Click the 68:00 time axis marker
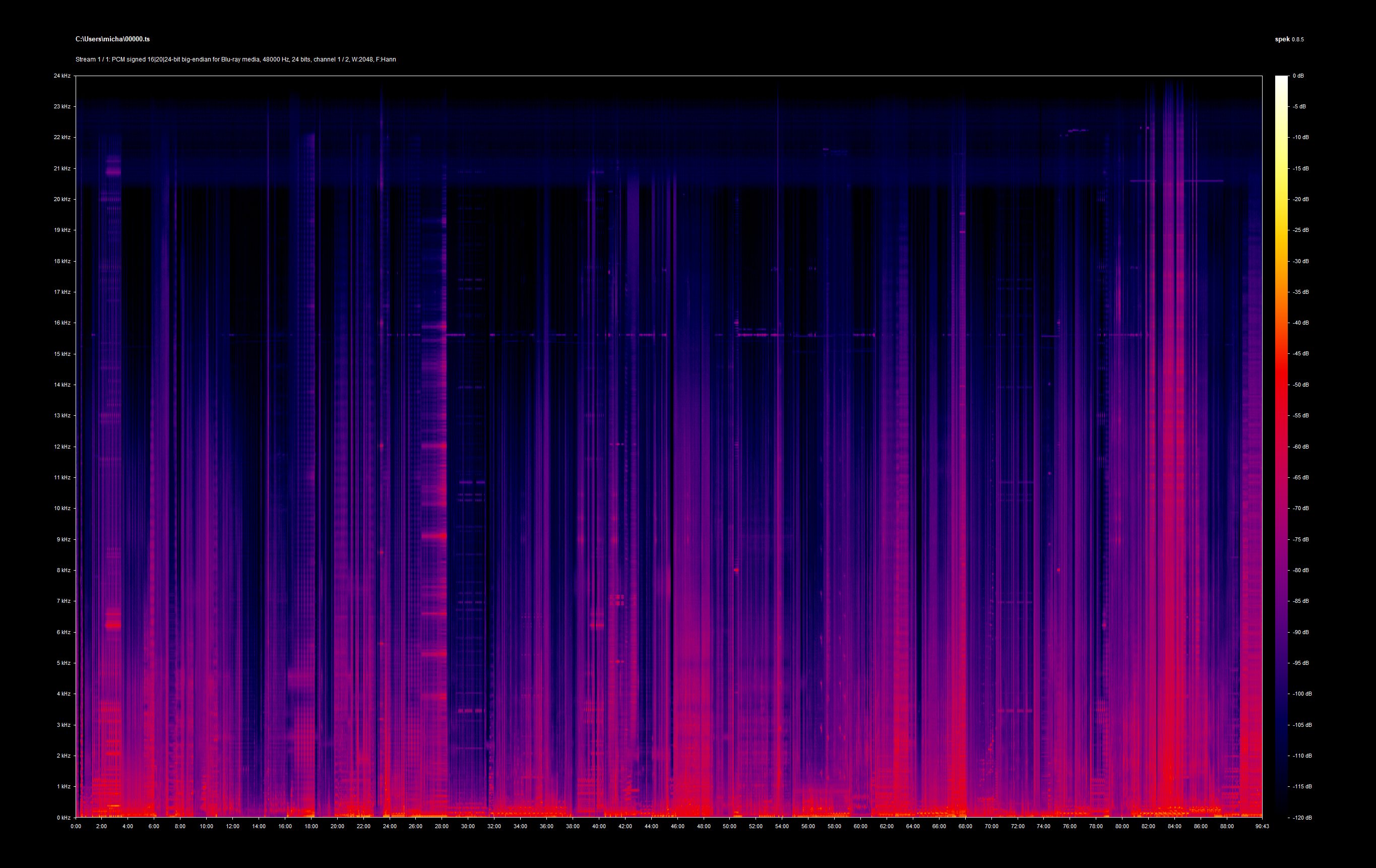The image size is (1376, 868). coord(965,826)
